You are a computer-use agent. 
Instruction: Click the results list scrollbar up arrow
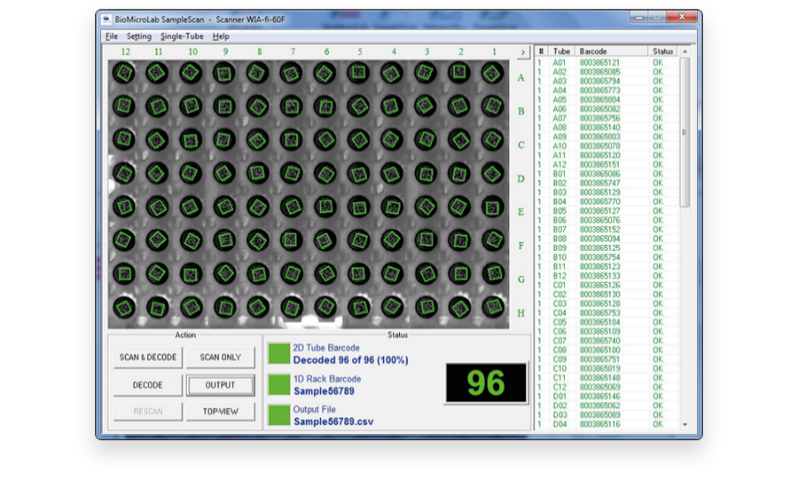685,52
